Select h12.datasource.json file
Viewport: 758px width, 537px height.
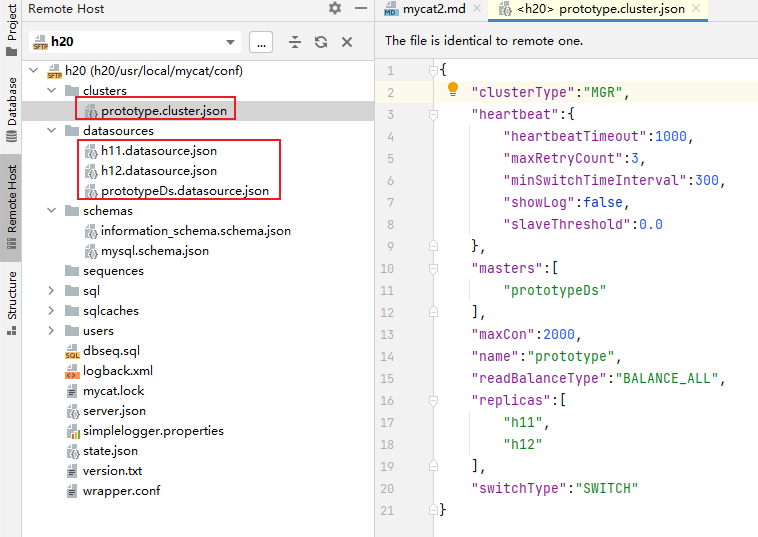[x=159, y=171]
